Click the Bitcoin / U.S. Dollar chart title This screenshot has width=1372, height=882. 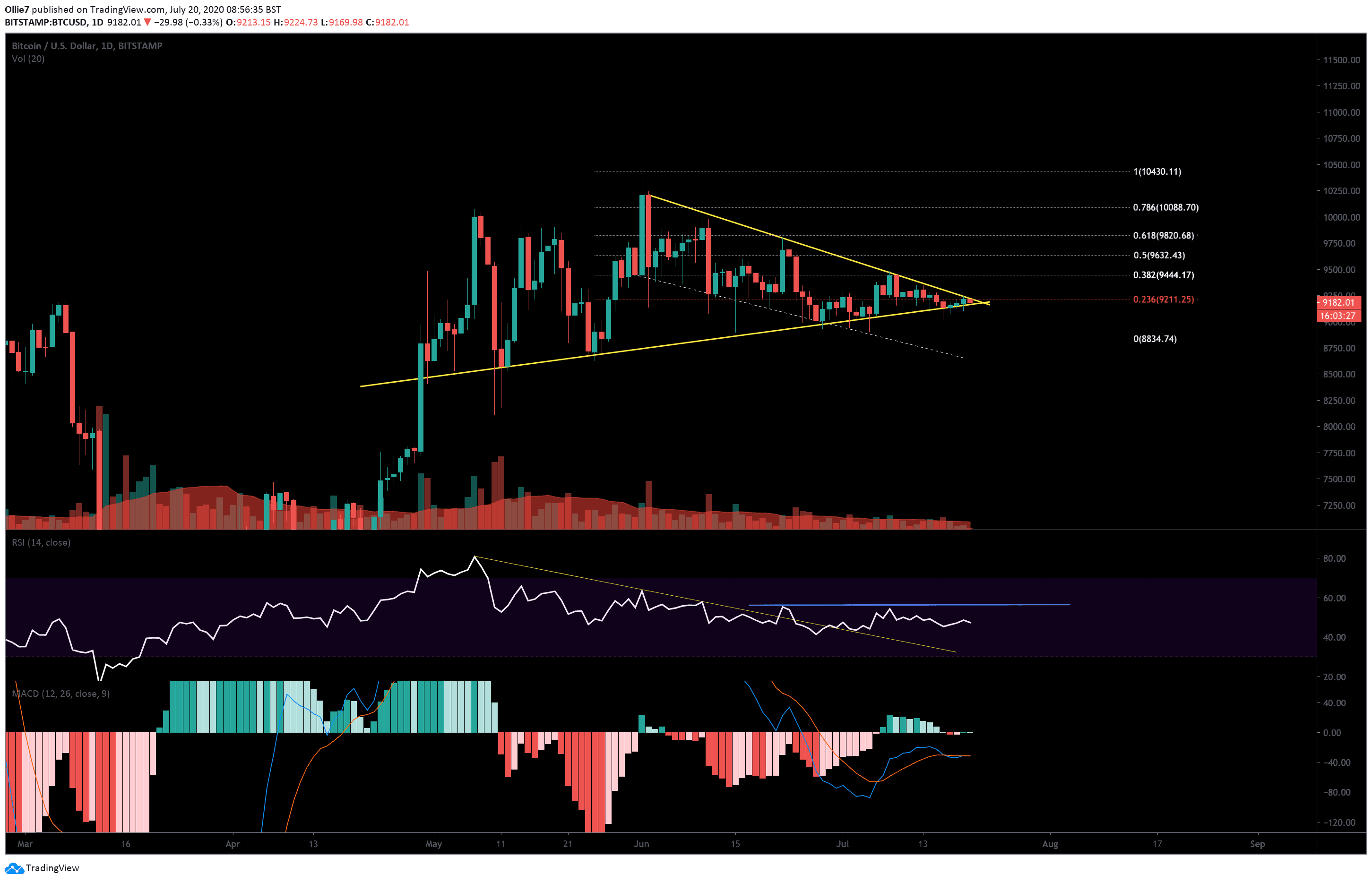[87, 46]
